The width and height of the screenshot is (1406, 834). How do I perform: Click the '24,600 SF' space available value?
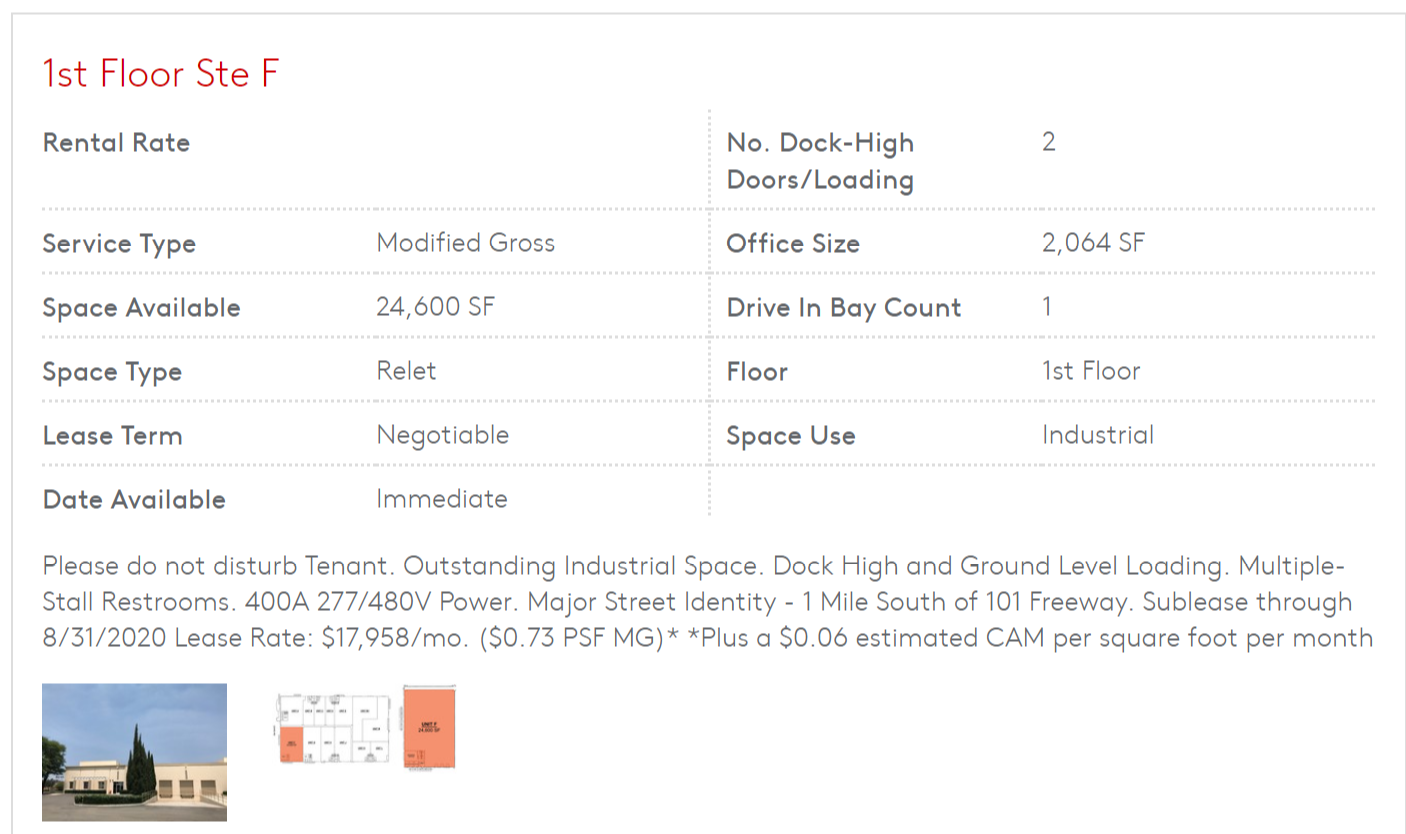click(435, 307)
